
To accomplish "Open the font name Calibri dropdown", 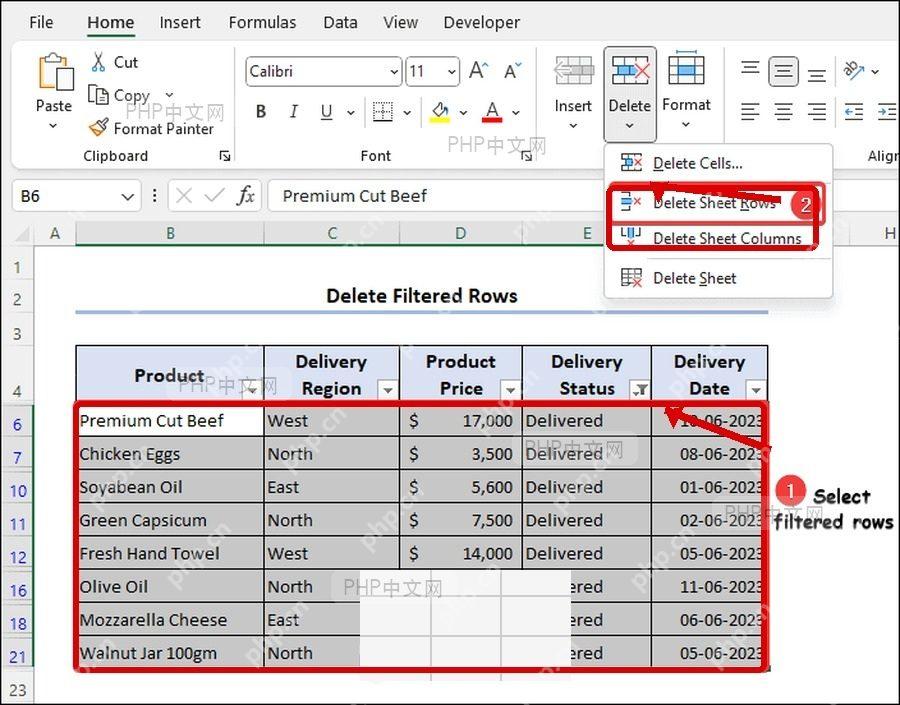I will 394,72.
